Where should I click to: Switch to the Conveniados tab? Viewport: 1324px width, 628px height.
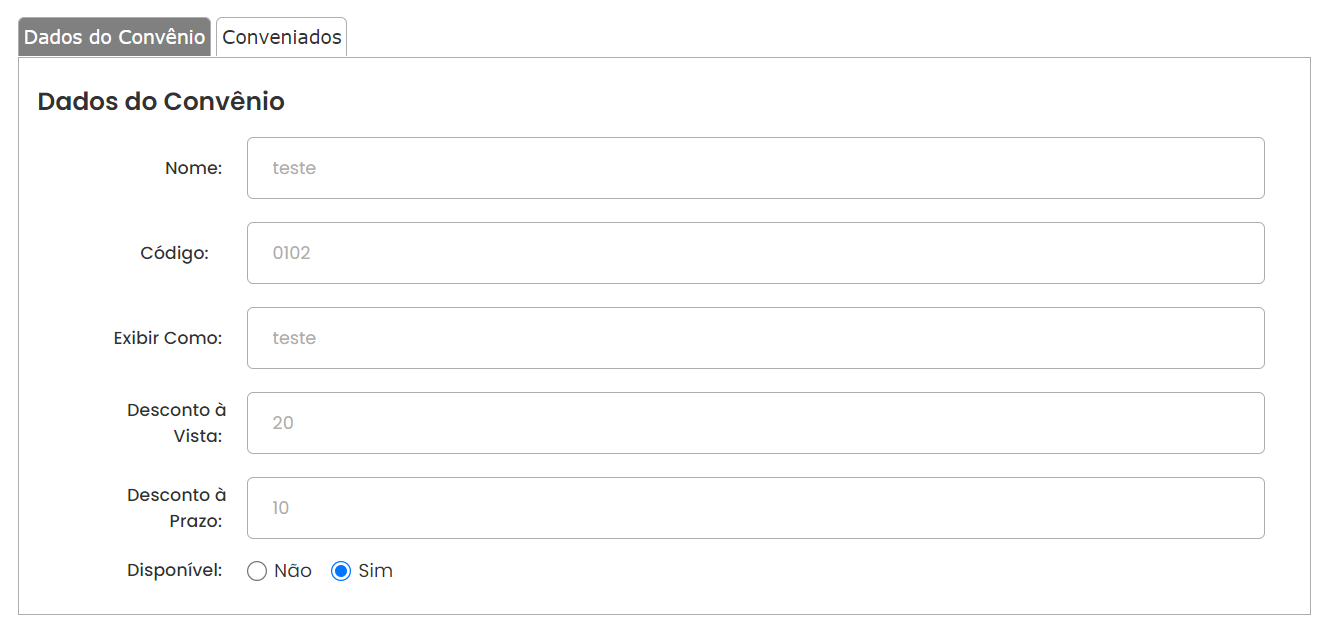[x=282, y=37]
